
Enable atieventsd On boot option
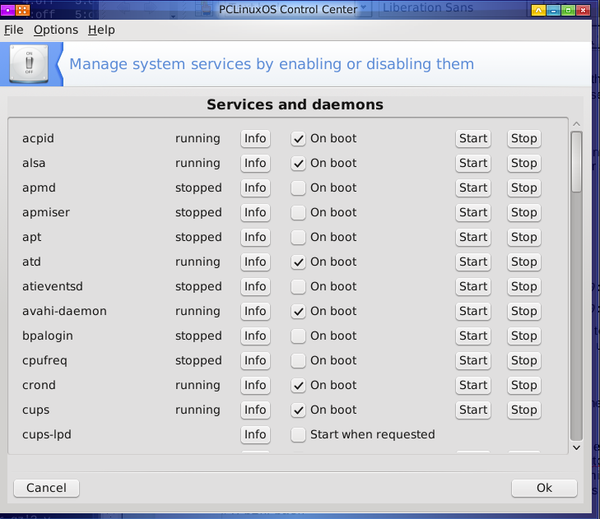click(298, 287)
